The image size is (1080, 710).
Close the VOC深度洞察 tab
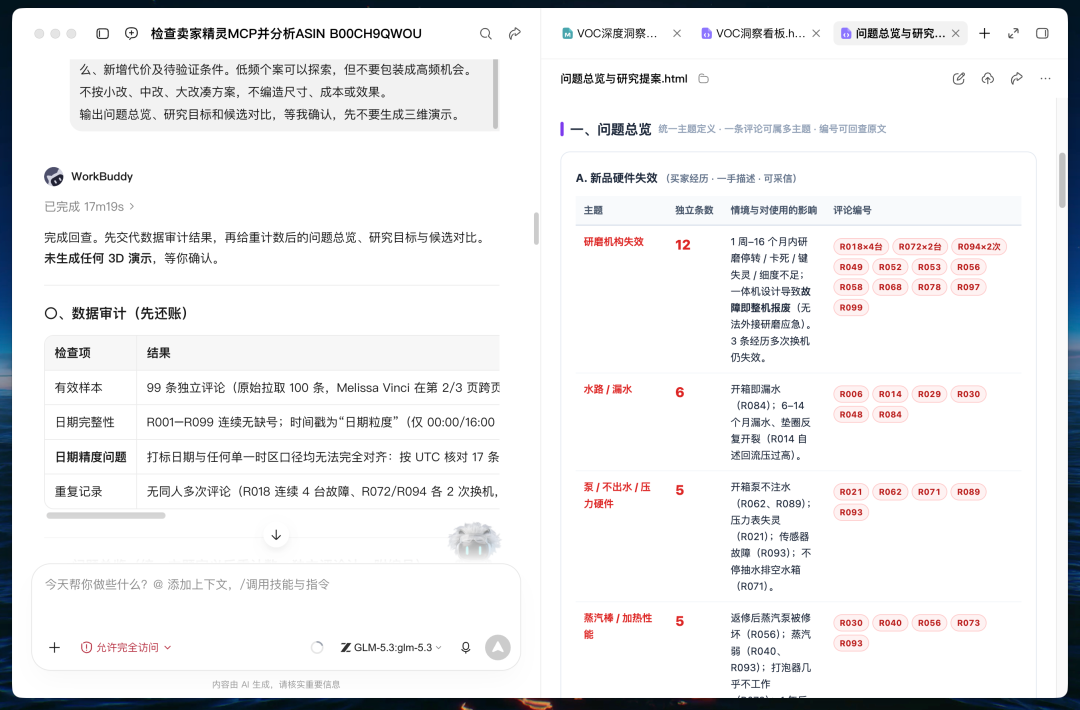(677, 33)
